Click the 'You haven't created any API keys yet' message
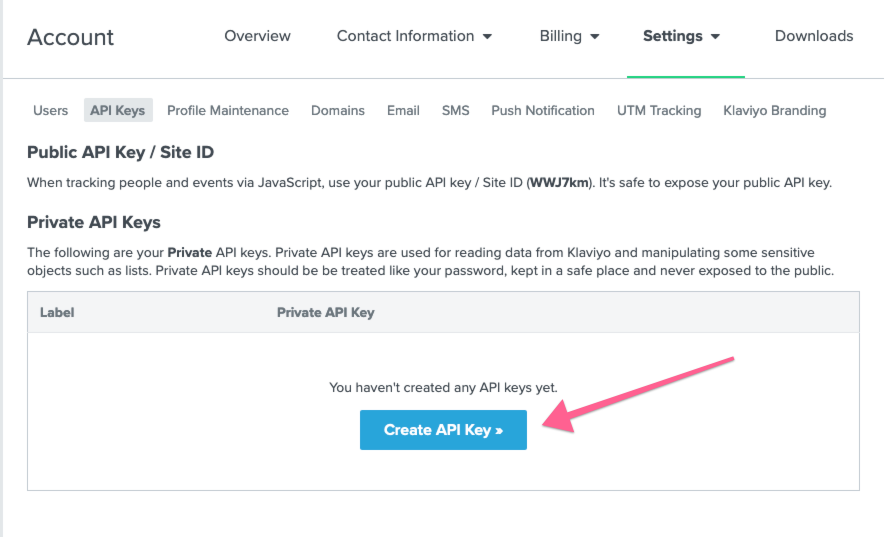The image size is (891, 537). point(443,388)
